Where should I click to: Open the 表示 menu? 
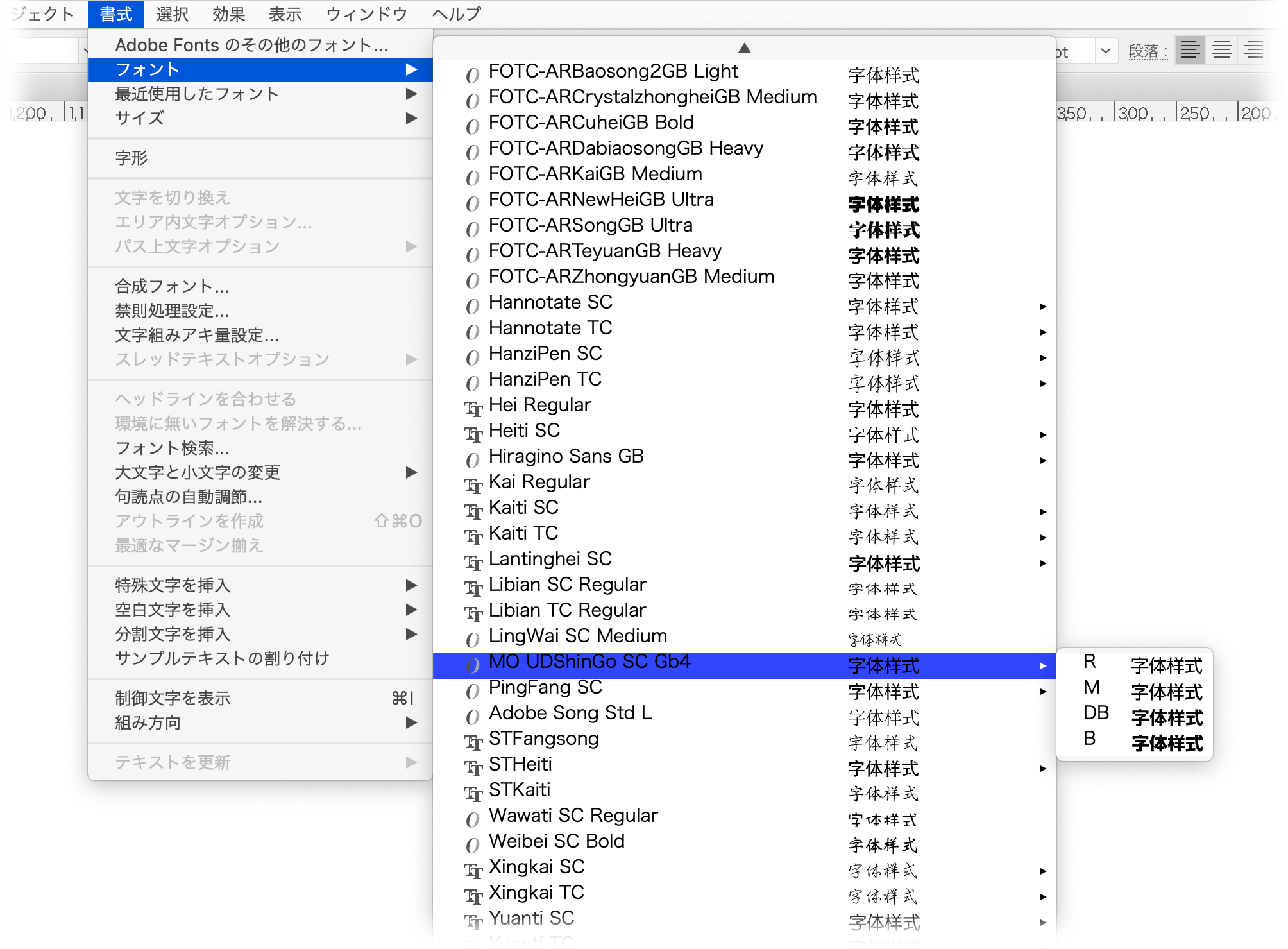[285, 14]
